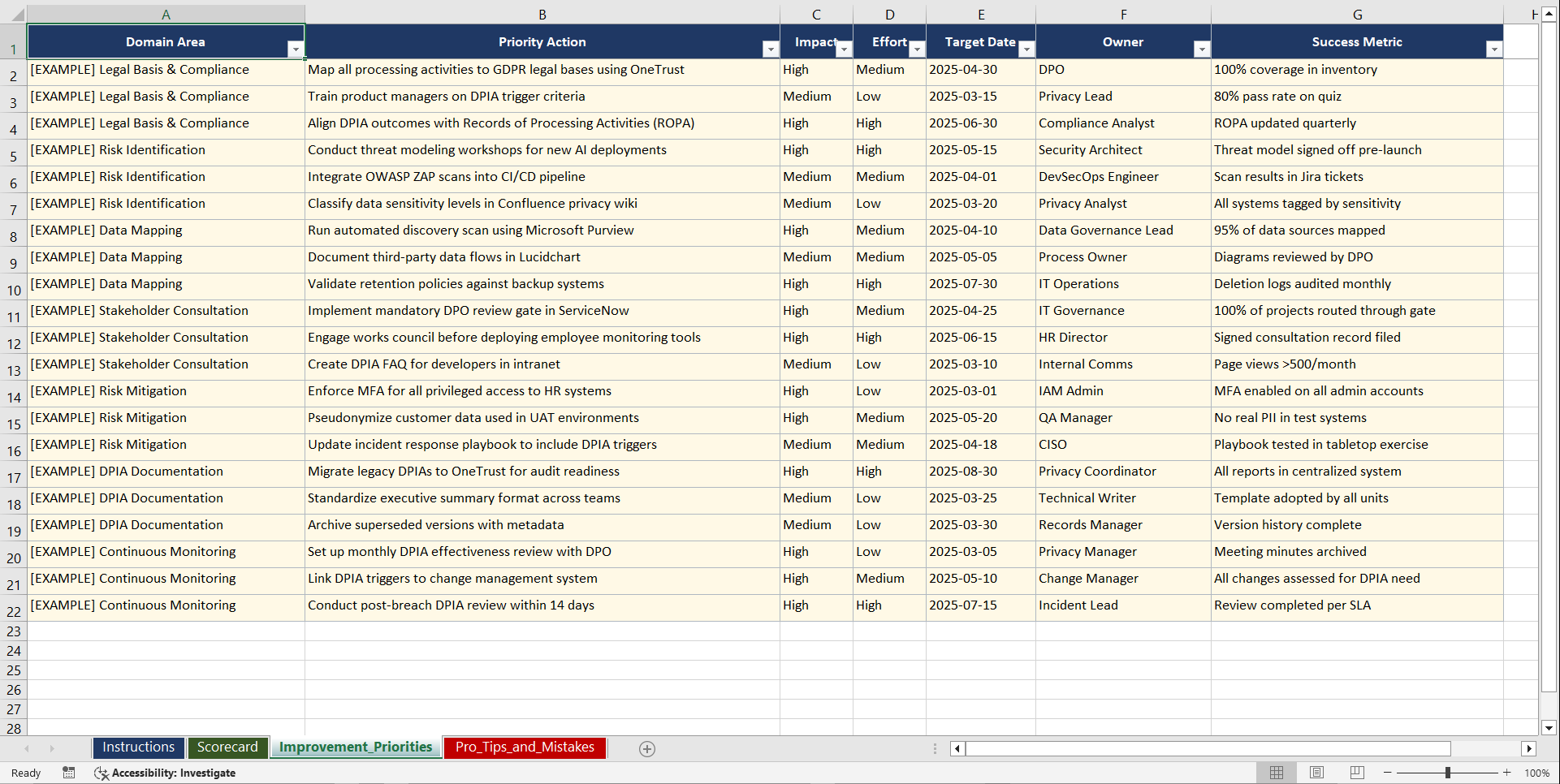Switch to Normal view in status bar
This screenshot has height=784, width=1560.
tap(1276, 773)
